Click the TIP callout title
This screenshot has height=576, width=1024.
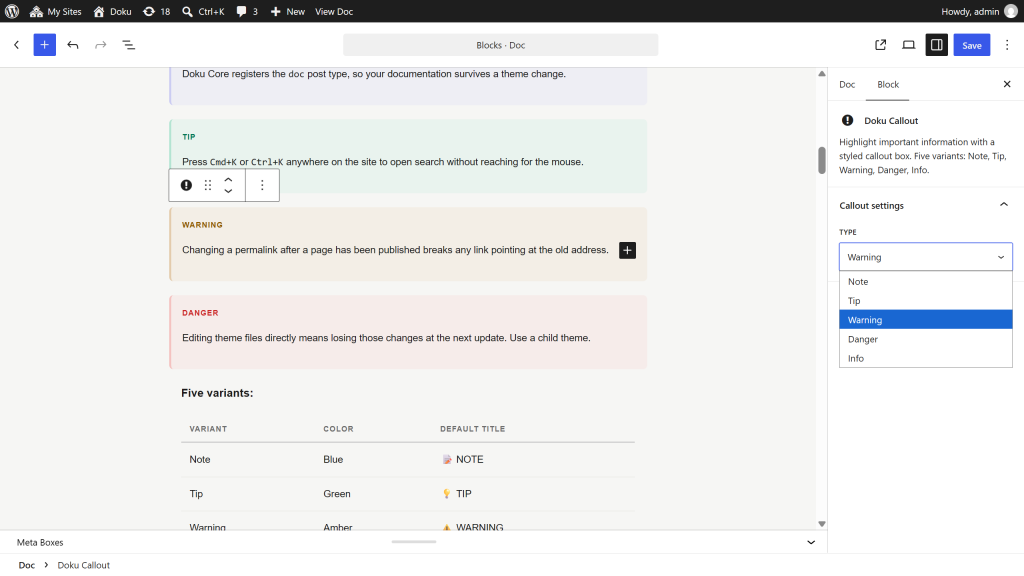click(x=189, y=136)
